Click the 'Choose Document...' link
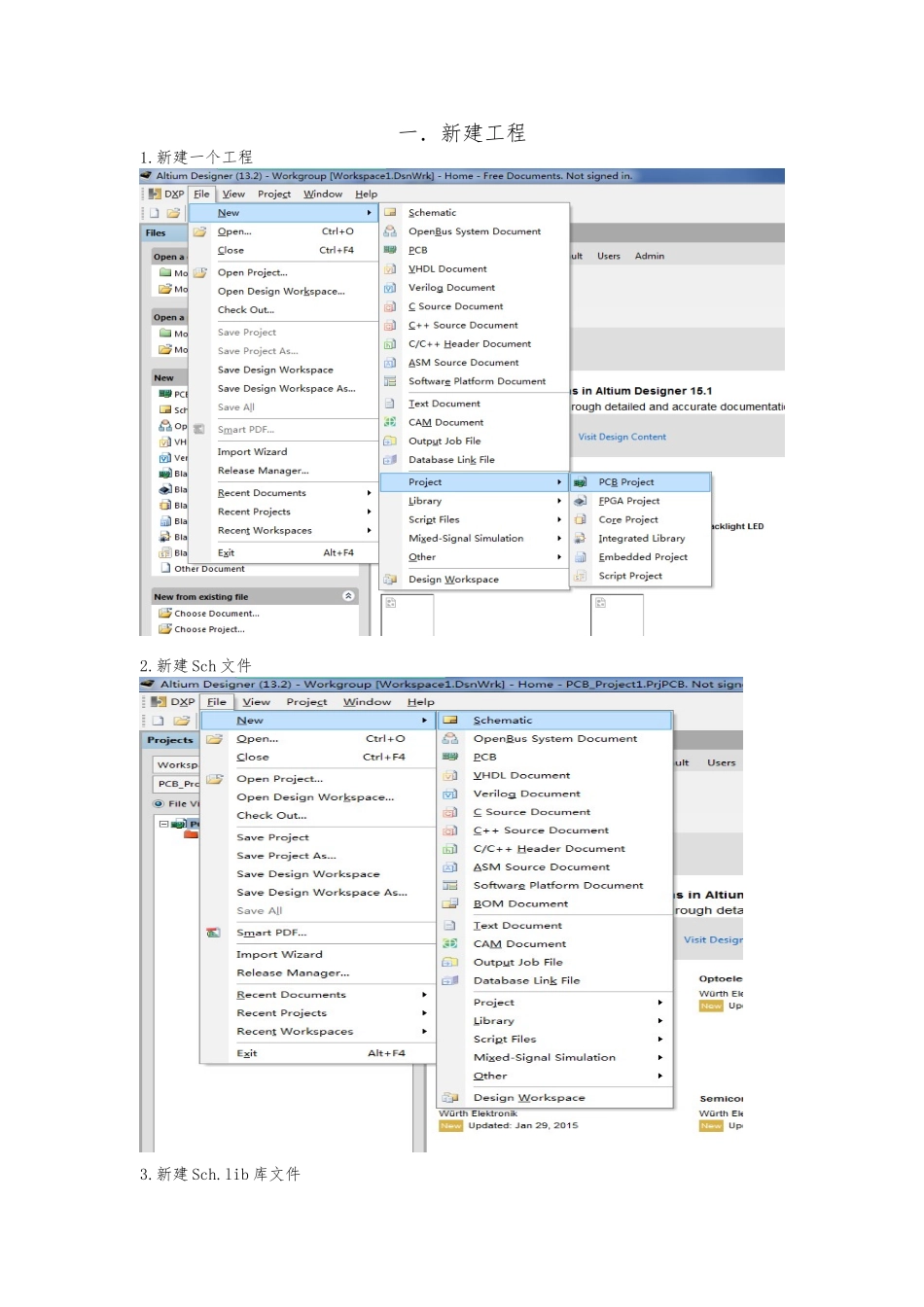Screen dimensions: 924x1307 [217, 614]
